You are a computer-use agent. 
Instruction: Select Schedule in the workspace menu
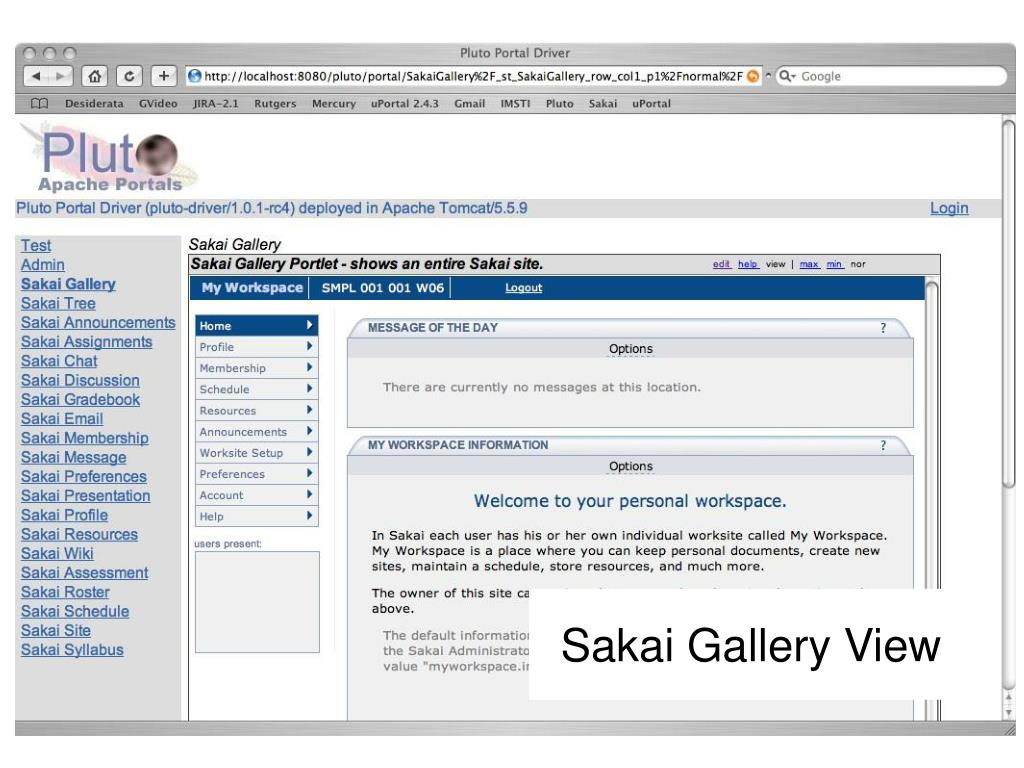click(257, 389)
